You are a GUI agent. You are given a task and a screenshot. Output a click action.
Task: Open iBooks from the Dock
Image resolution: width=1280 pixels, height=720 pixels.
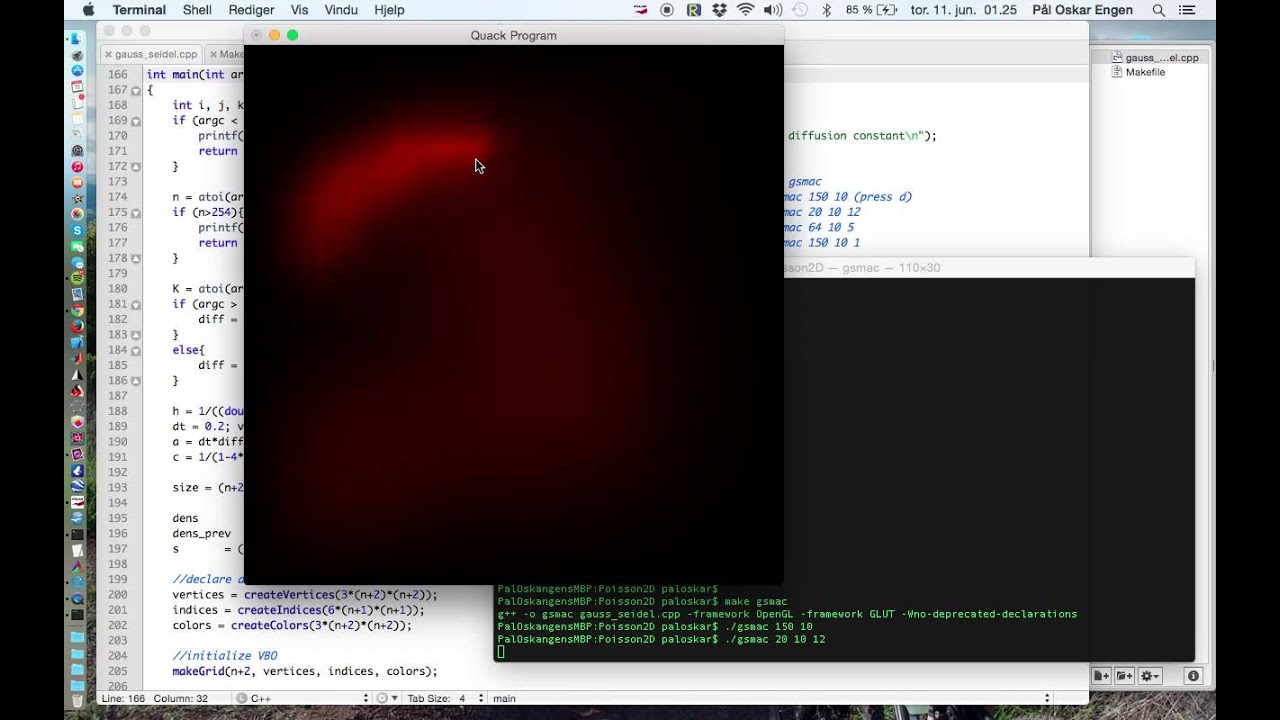tap(78, 182)
